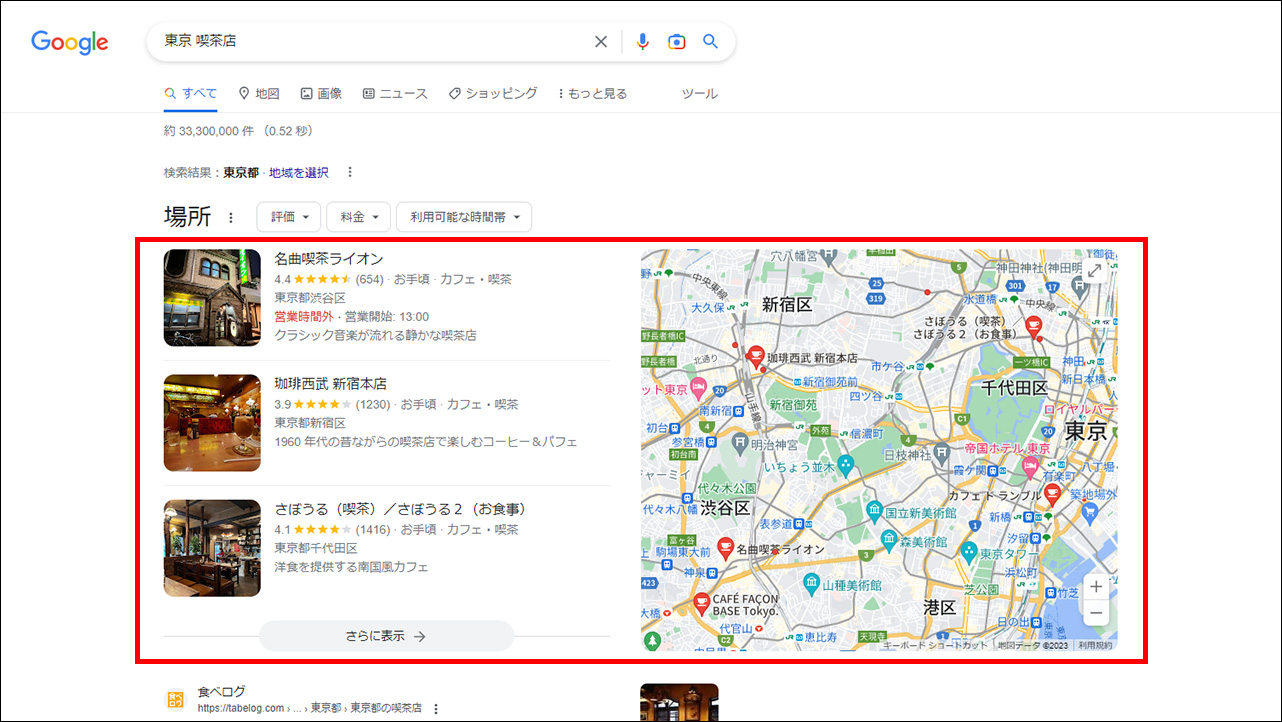
Task: Open the three-dot menu beside 場所 heading
Action: pos(231,217)
